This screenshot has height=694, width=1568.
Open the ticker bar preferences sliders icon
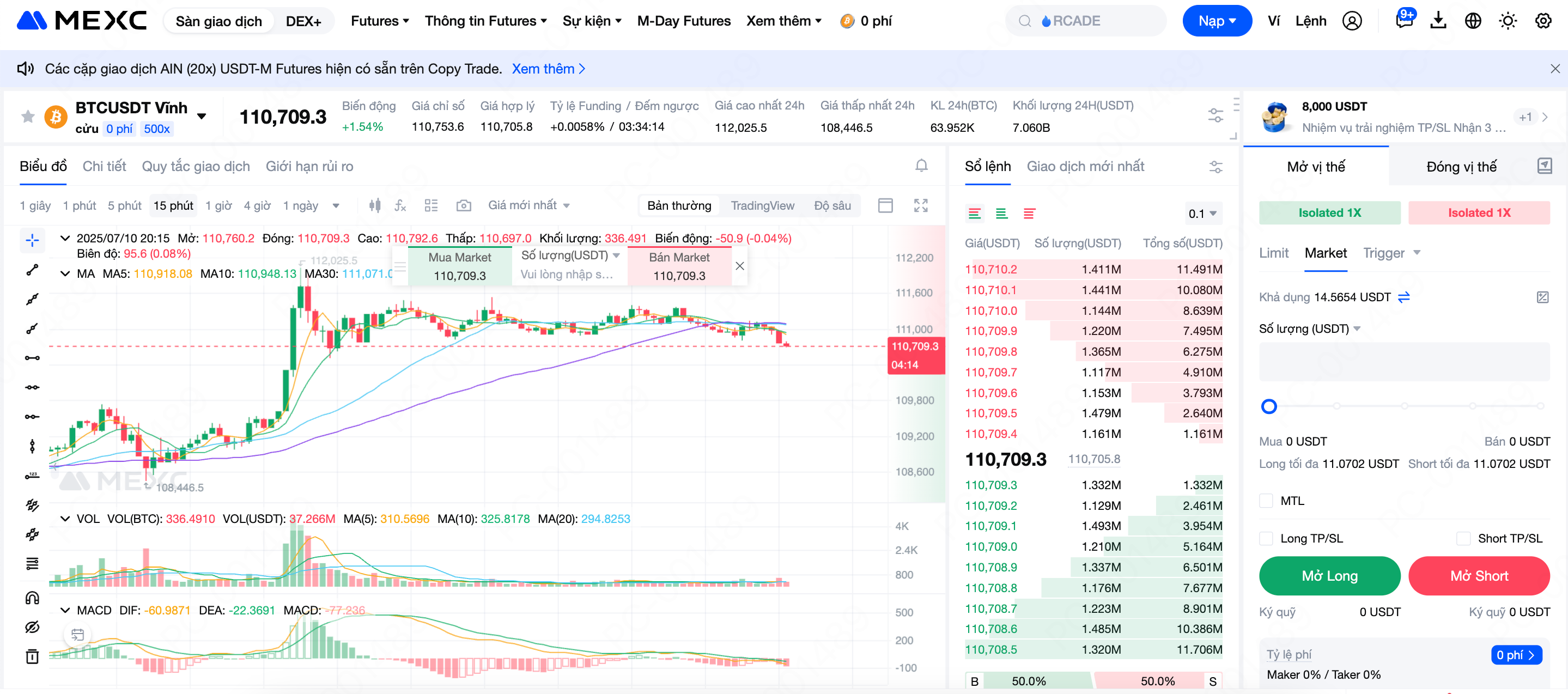click(1215, 115)
